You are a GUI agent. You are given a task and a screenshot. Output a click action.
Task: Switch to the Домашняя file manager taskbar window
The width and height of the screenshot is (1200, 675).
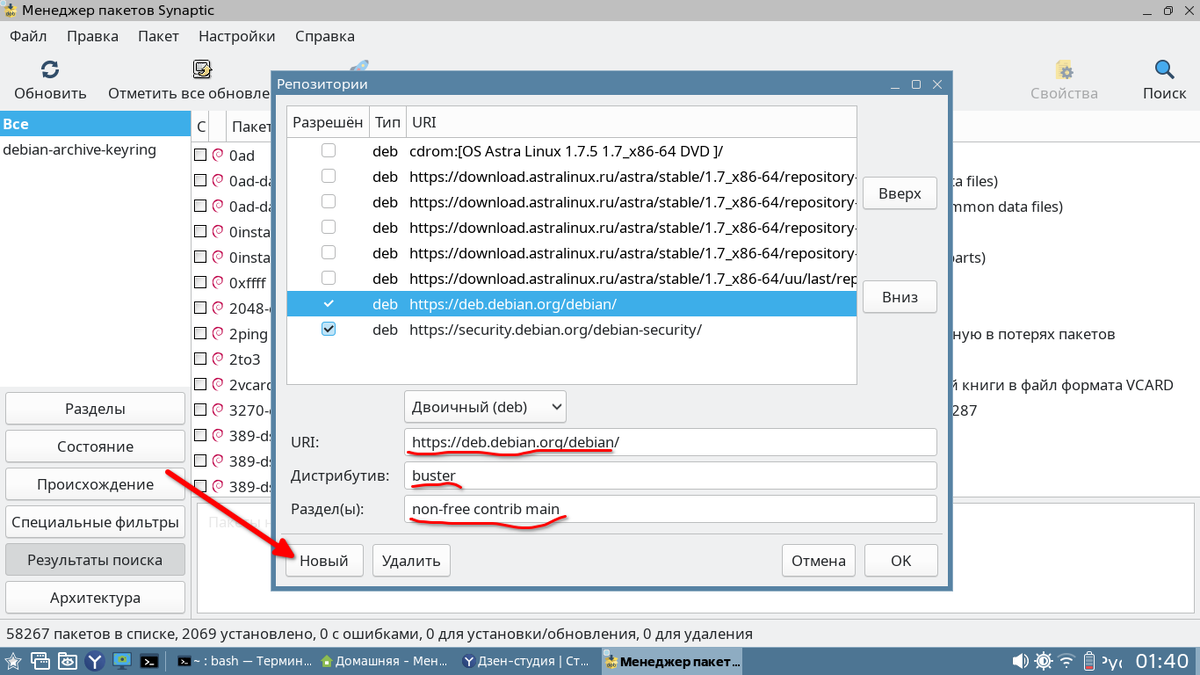click(x=386, y=661)
